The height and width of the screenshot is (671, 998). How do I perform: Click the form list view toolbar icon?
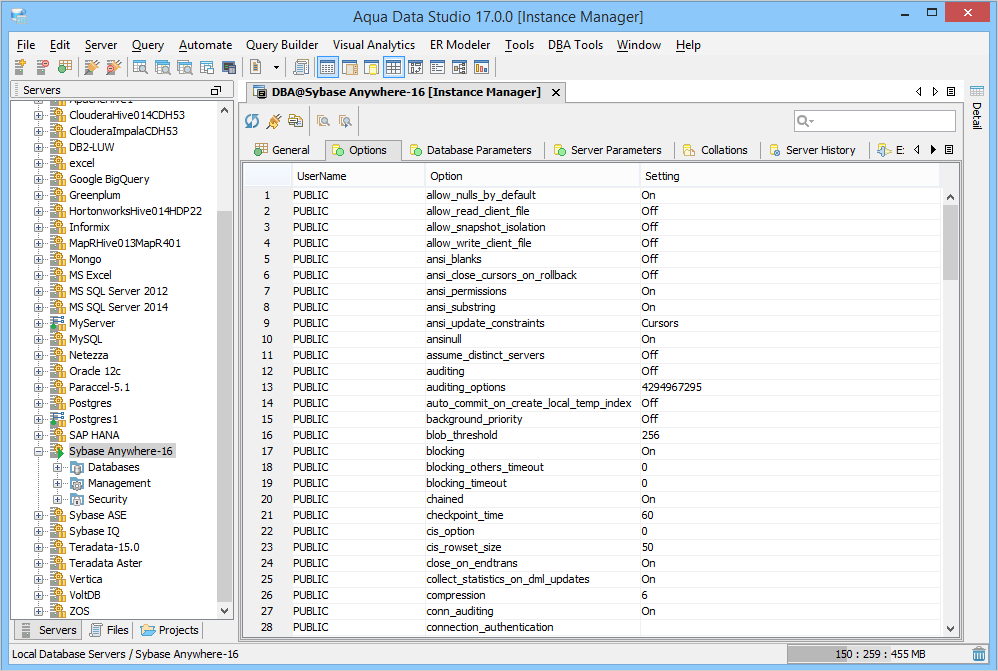click(437, 66)
